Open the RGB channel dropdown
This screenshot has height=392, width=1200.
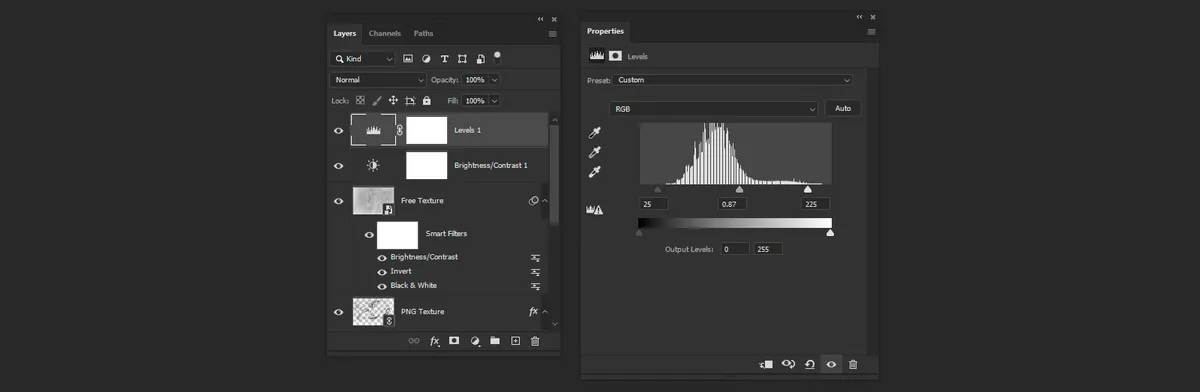[x=714, y=108]
